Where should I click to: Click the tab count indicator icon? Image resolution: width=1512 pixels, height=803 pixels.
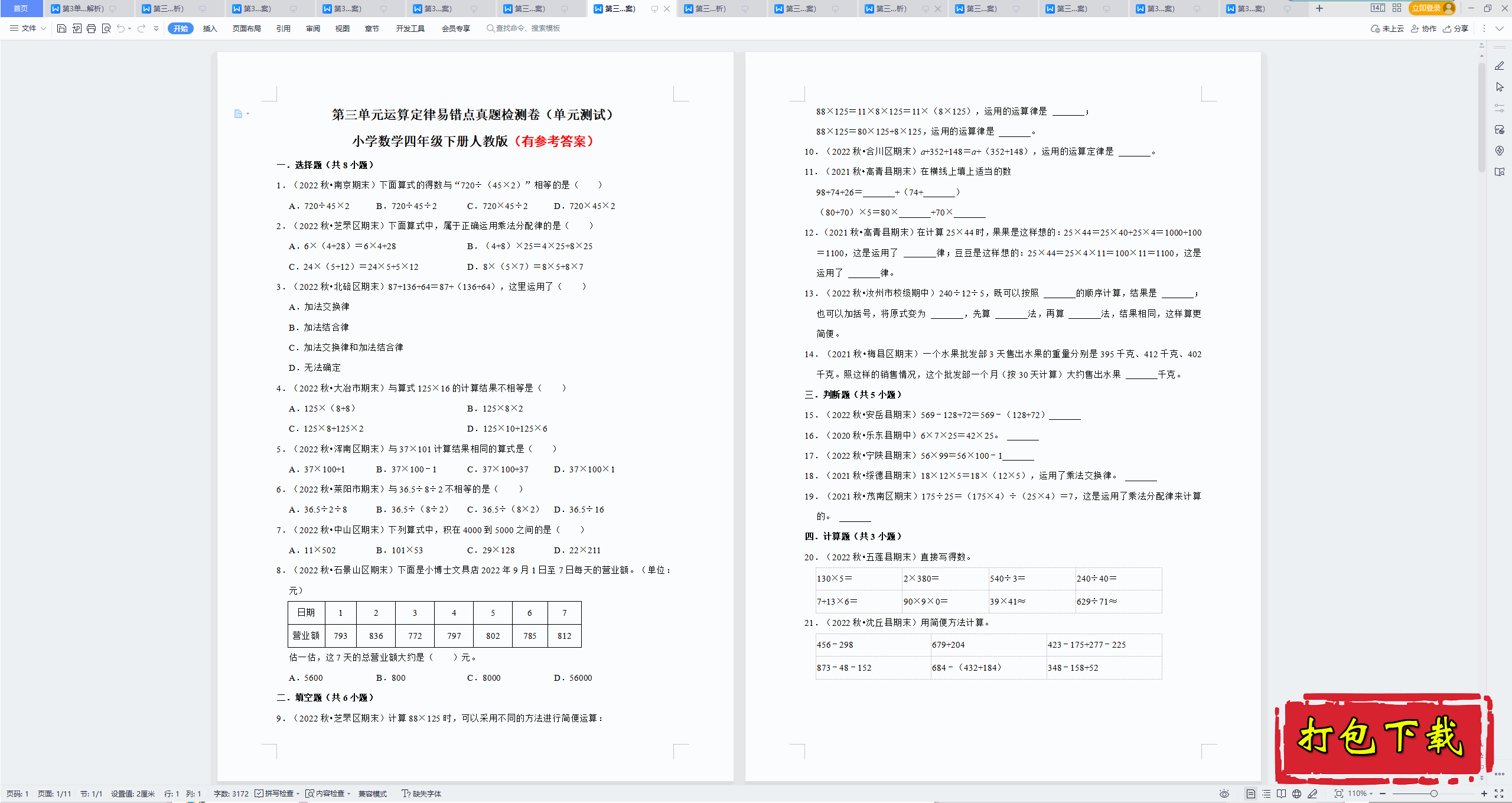(1377, 8)
